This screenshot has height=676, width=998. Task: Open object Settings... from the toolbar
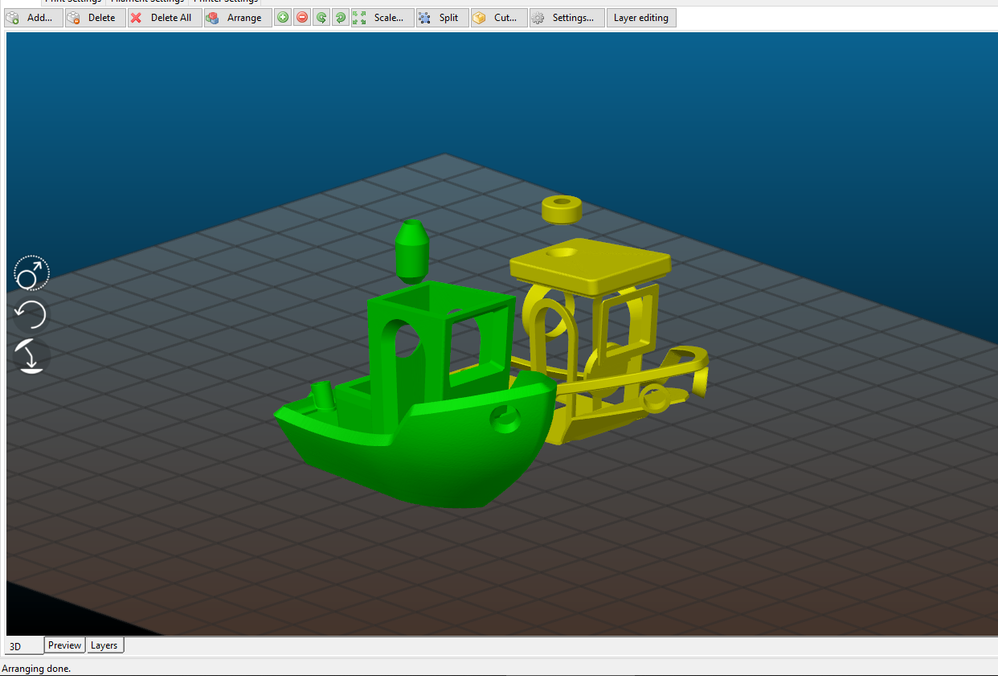566,18
